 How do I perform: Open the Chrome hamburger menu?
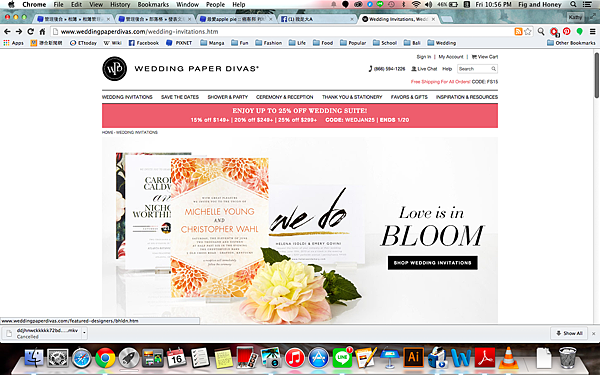[592, 31]
